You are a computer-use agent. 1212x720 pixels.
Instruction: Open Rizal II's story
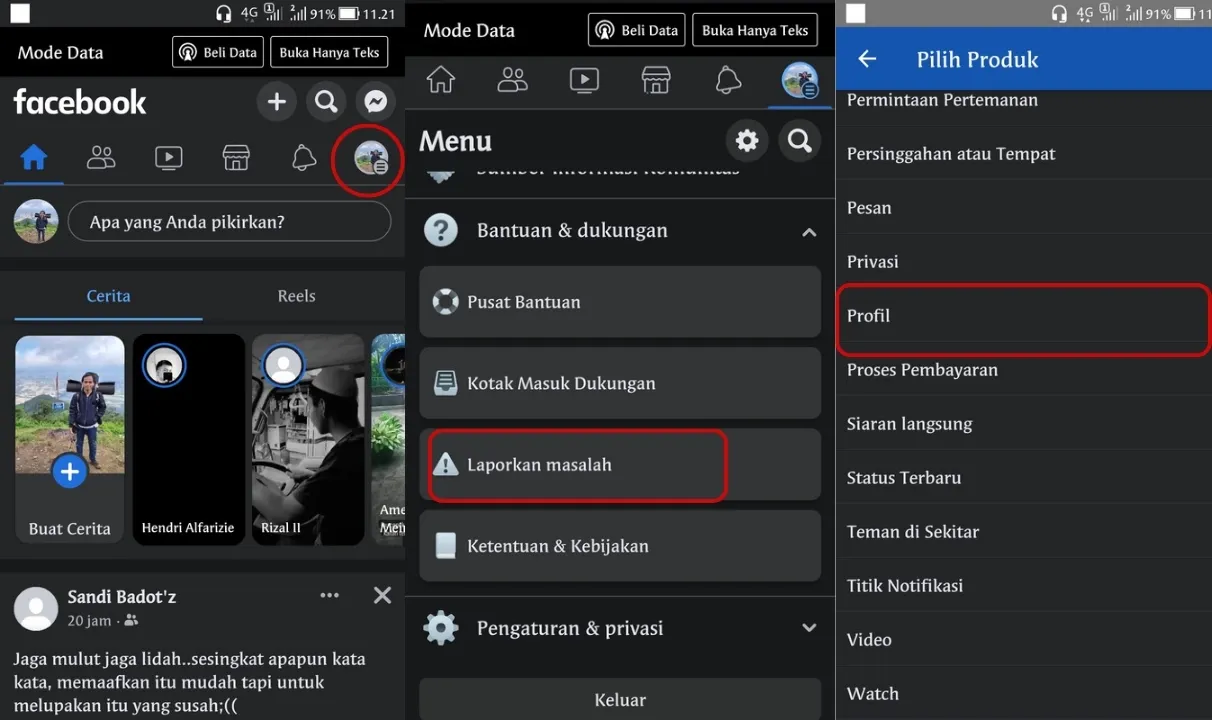click(x=307, y=440)
